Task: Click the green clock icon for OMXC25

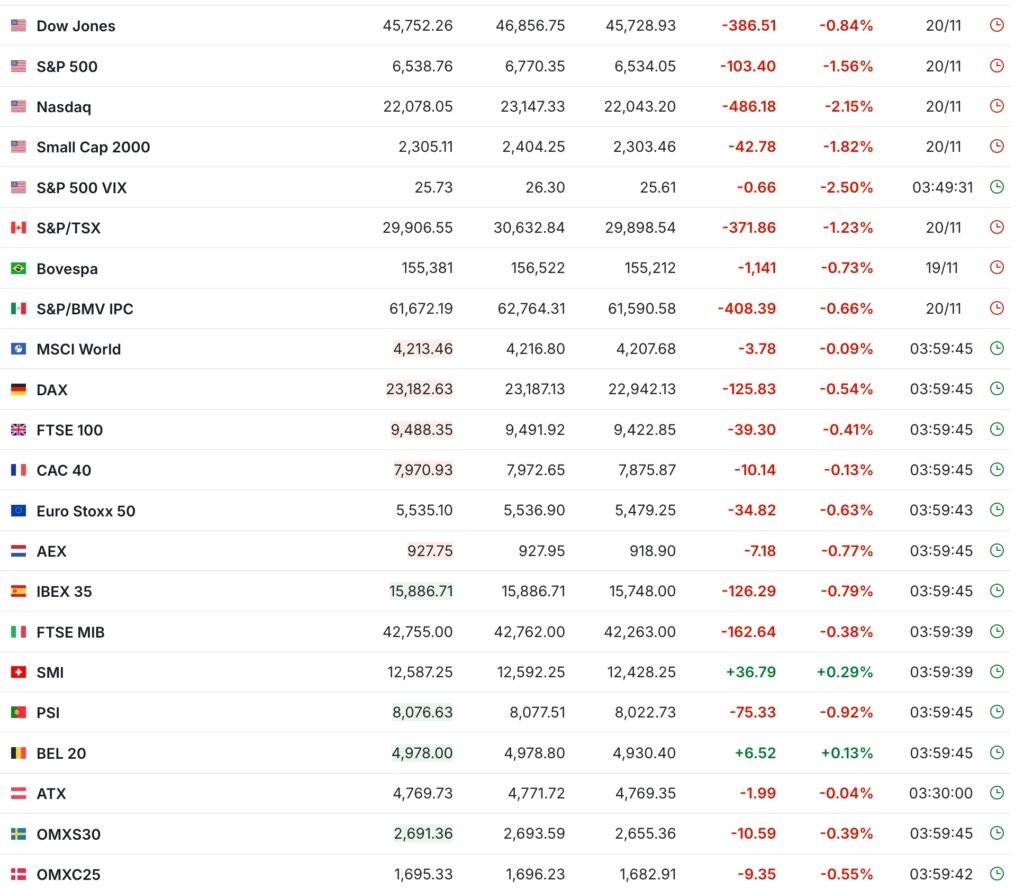Action: pos(996,874)
